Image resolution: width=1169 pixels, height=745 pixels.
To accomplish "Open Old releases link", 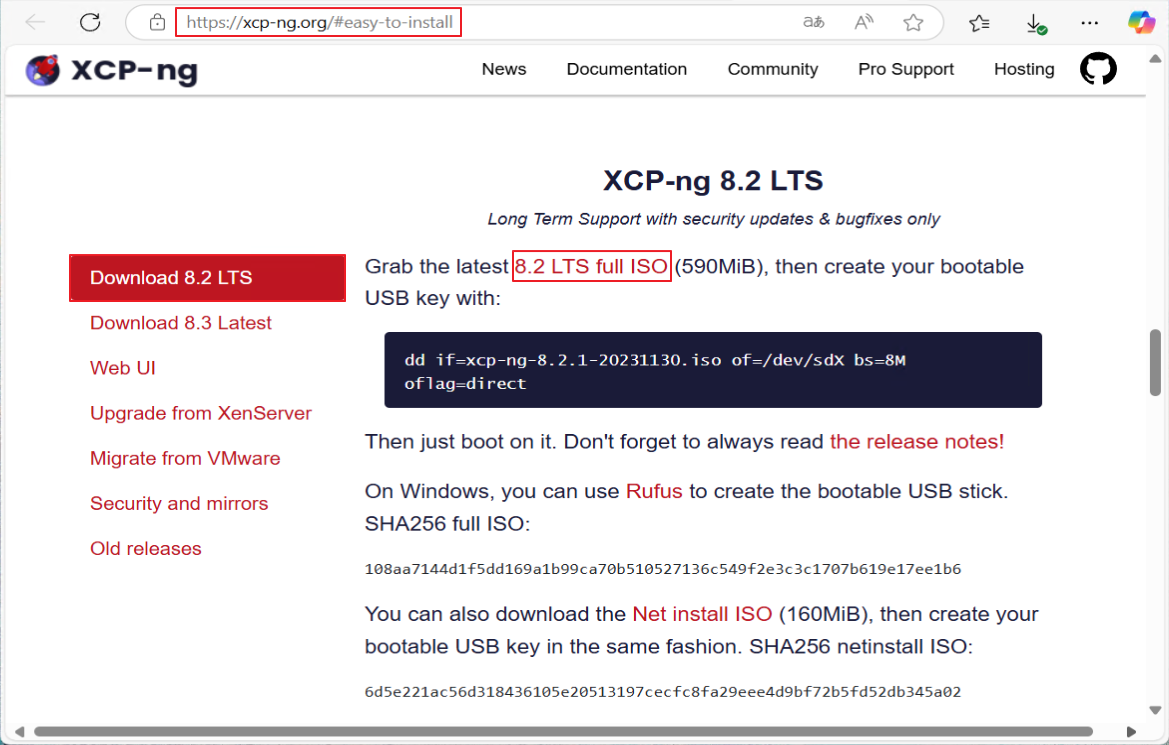I will 145,549.
